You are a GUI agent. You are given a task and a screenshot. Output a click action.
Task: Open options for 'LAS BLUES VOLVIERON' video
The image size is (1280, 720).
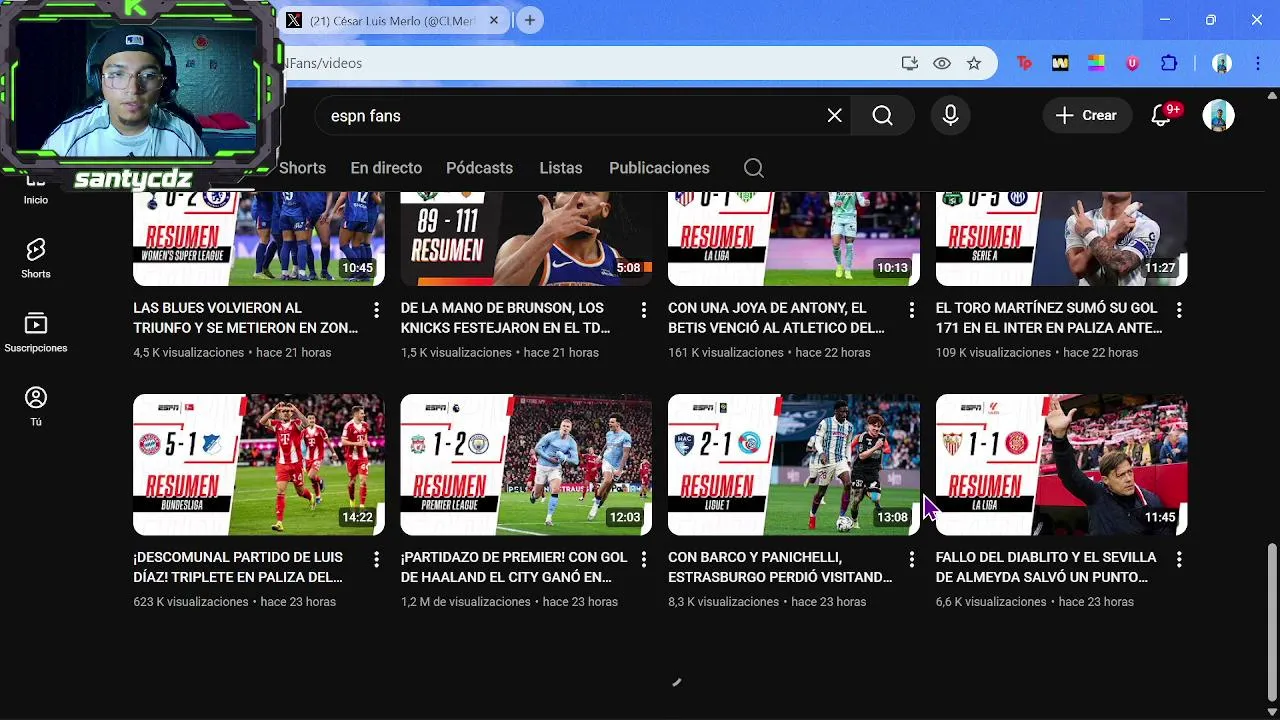point(376,310)
